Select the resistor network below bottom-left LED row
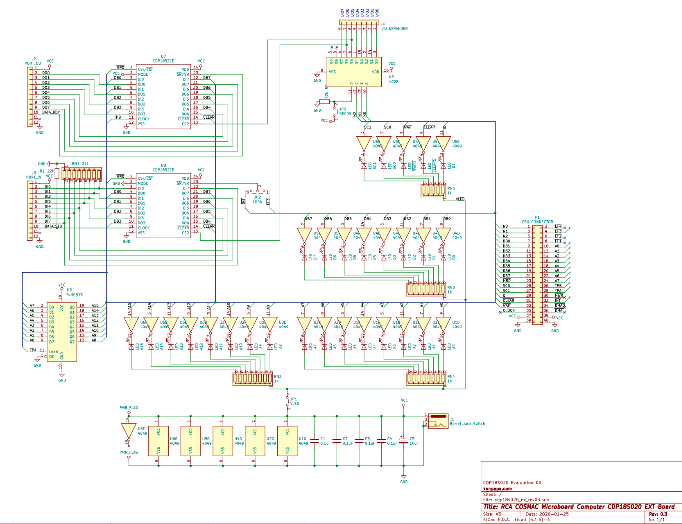This screenshot has height=524, width=682. pyautogui.click(x=252, y=378)
